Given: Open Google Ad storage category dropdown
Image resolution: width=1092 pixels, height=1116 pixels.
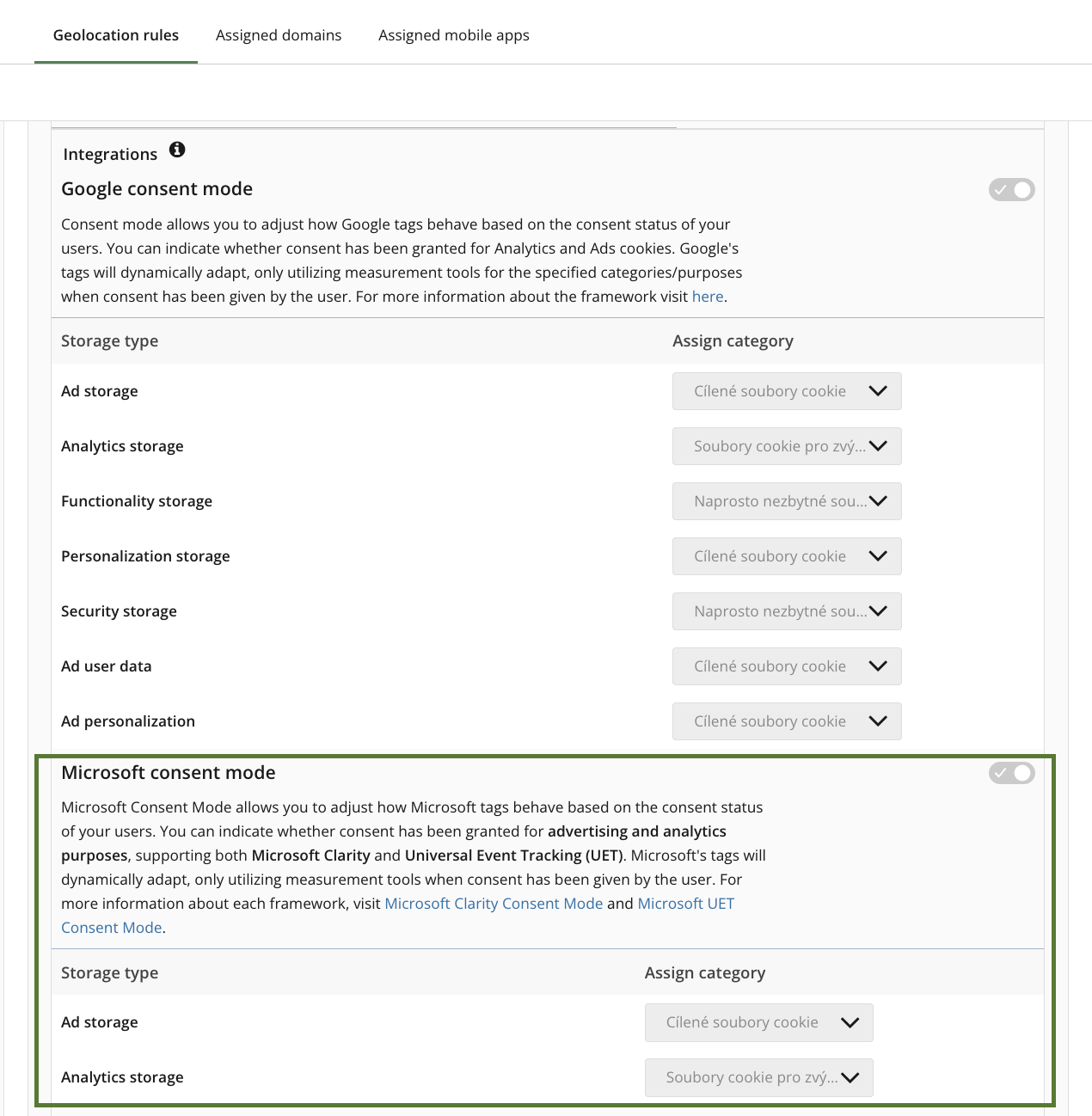Looking at the screenshot, I should point(787,391).
